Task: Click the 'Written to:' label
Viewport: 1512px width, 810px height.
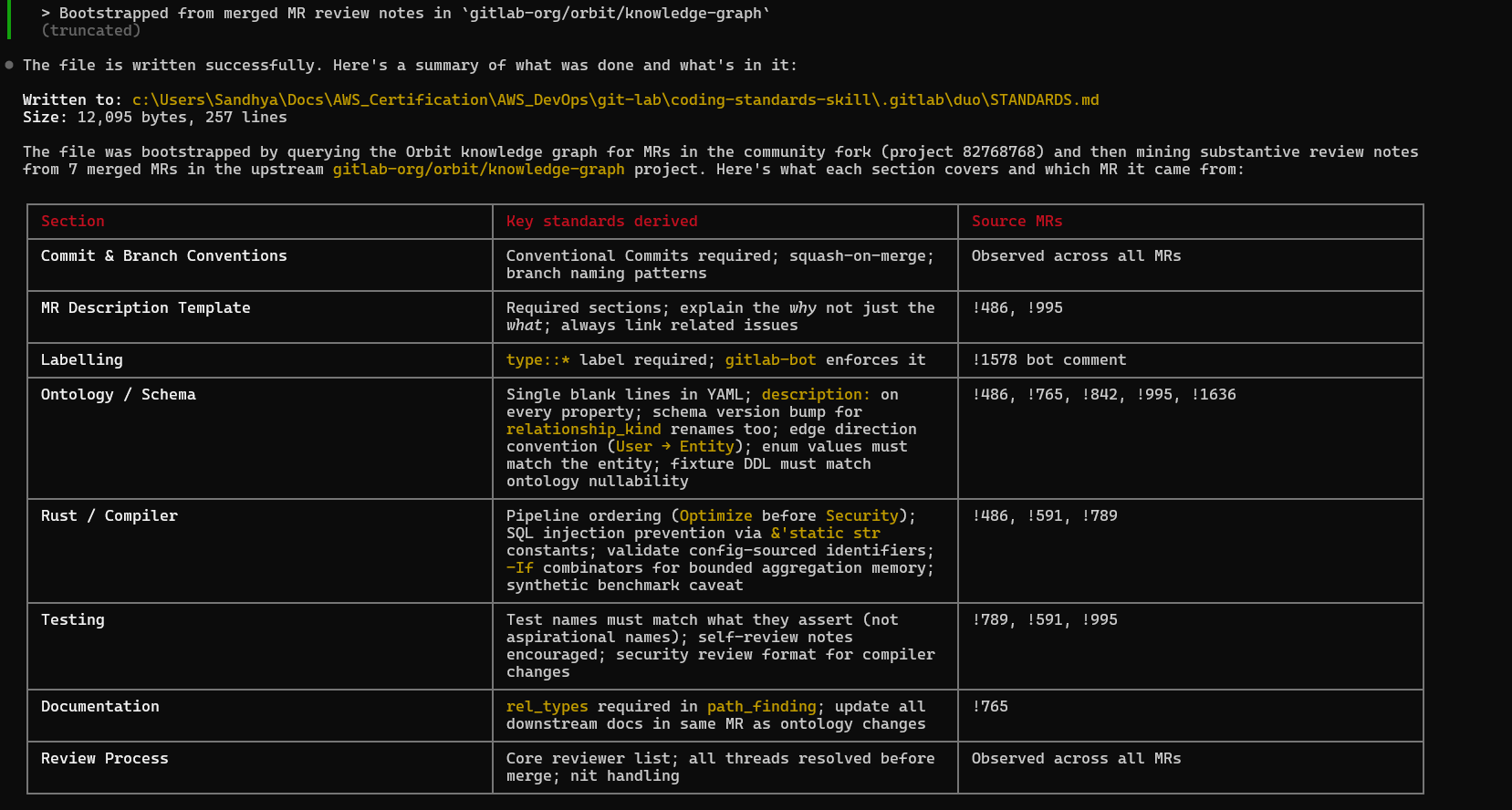Action: pos(73,100)
